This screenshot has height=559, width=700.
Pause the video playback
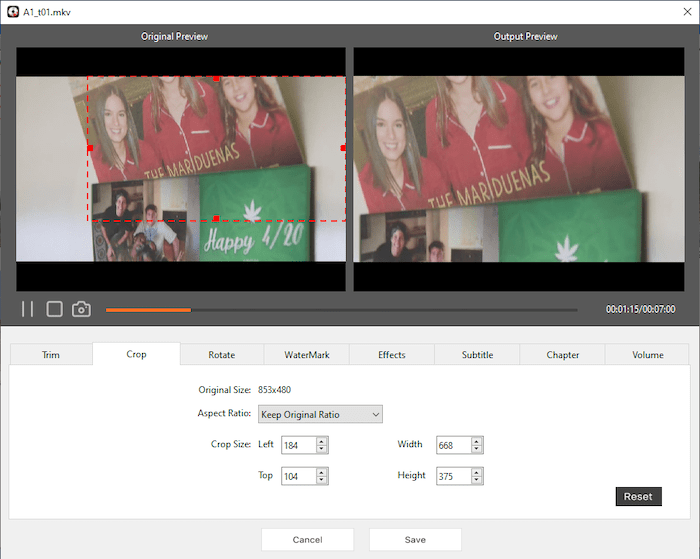28,309
